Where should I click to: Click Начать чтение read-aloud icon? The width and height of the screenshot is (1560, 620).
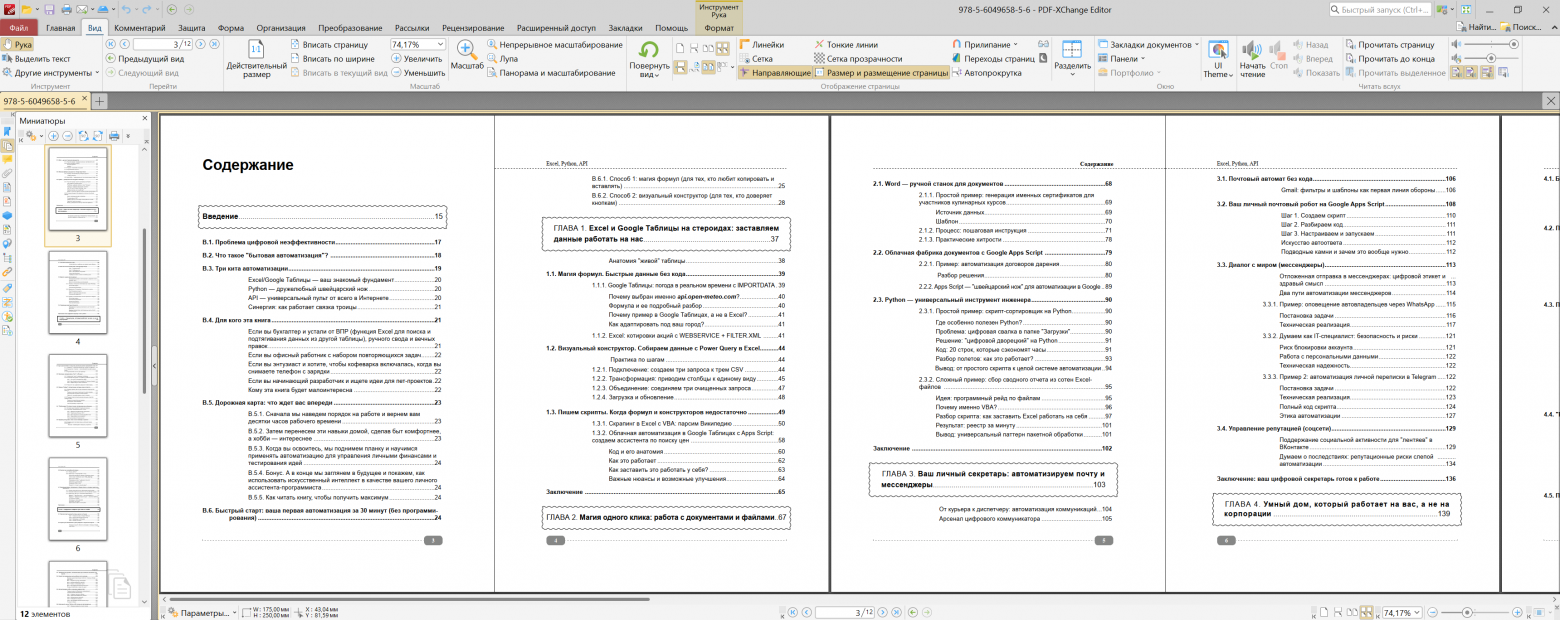point(1252,54)
